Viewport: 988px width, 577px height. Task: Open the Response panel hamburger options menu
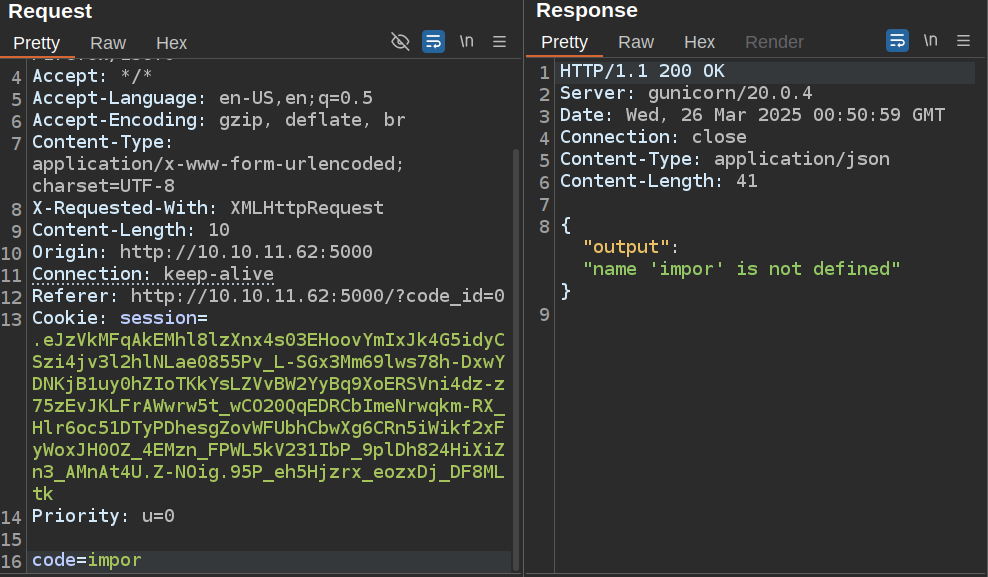point(963,41)
